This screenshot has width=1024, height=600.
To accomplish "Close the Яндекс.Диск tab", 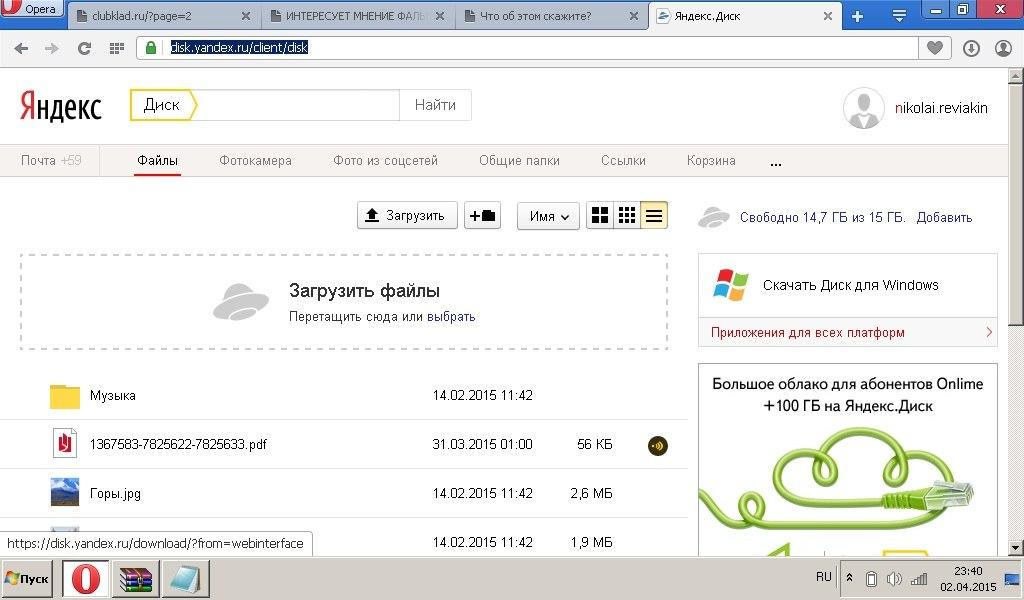I will point(827,16).
